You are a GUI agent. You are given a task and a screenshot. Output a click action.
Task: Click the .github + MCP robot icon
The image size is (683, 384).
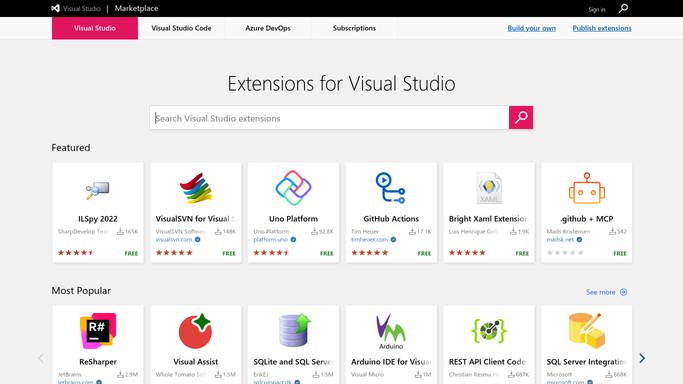coord(587,188)
